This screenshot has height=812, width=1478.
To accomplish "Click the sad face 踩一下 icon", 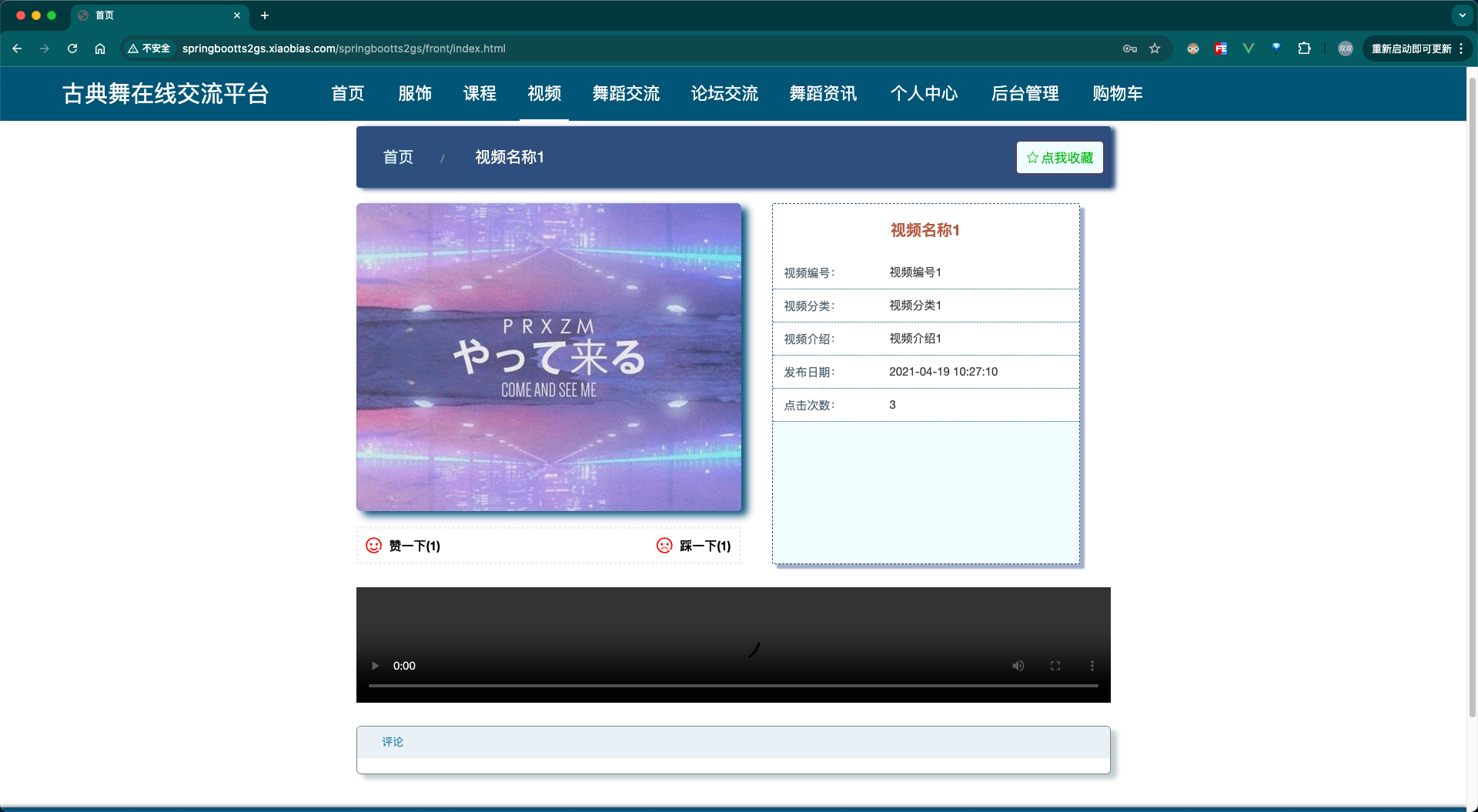I will pos(664,546).
